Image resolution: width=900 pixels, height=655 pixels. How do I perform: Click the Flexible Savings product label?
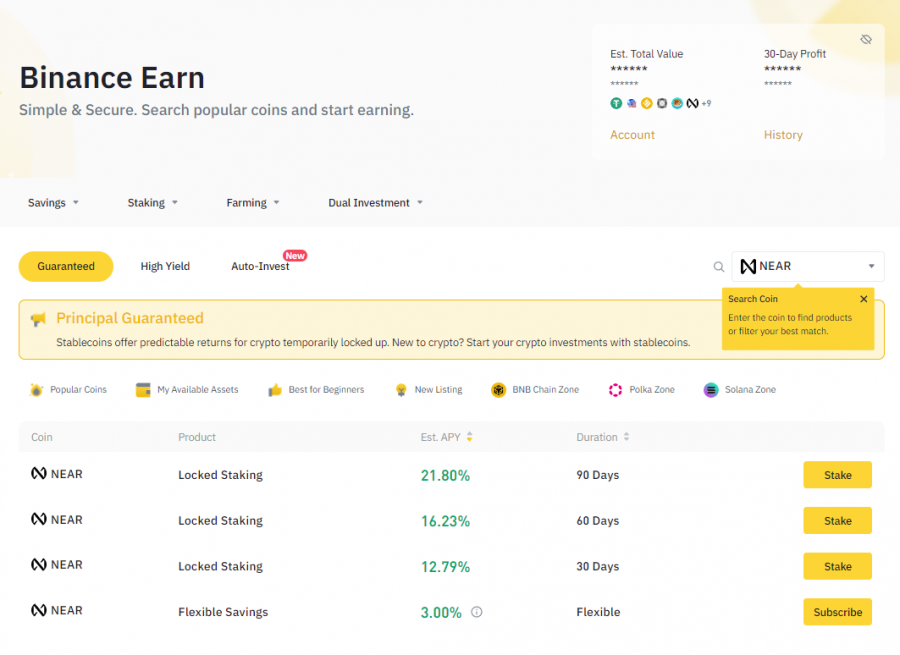pos(223,612)
